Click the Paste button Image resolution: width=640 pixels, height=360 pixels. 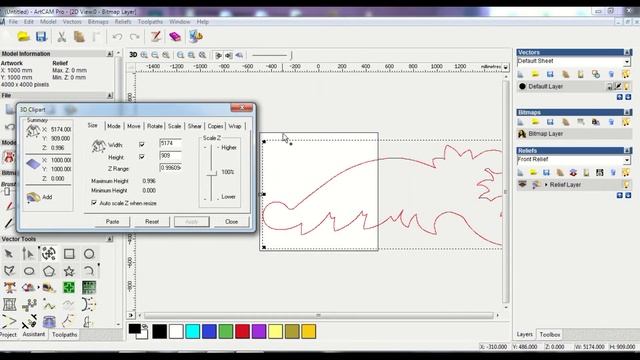point(112,222)
